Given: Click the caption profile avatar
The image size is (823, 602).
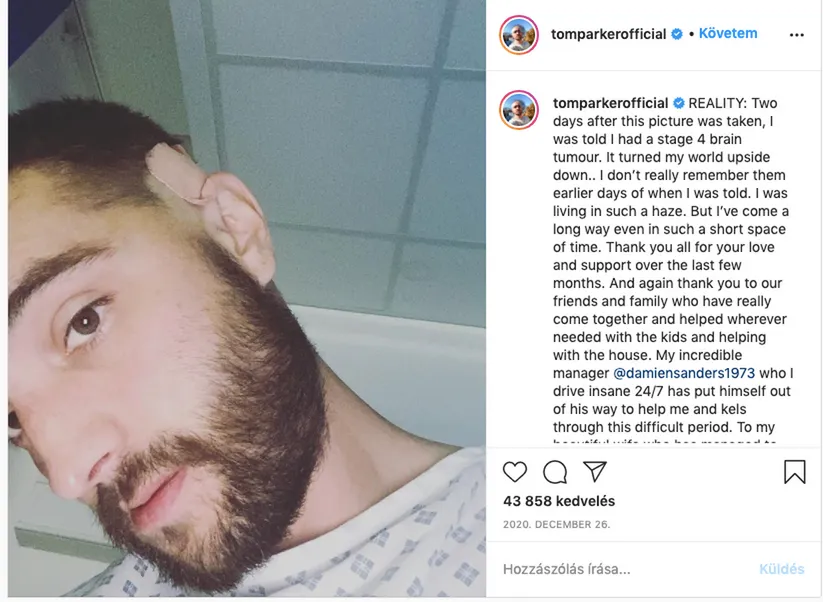Looking at the screenshot, I should point(519,110).
